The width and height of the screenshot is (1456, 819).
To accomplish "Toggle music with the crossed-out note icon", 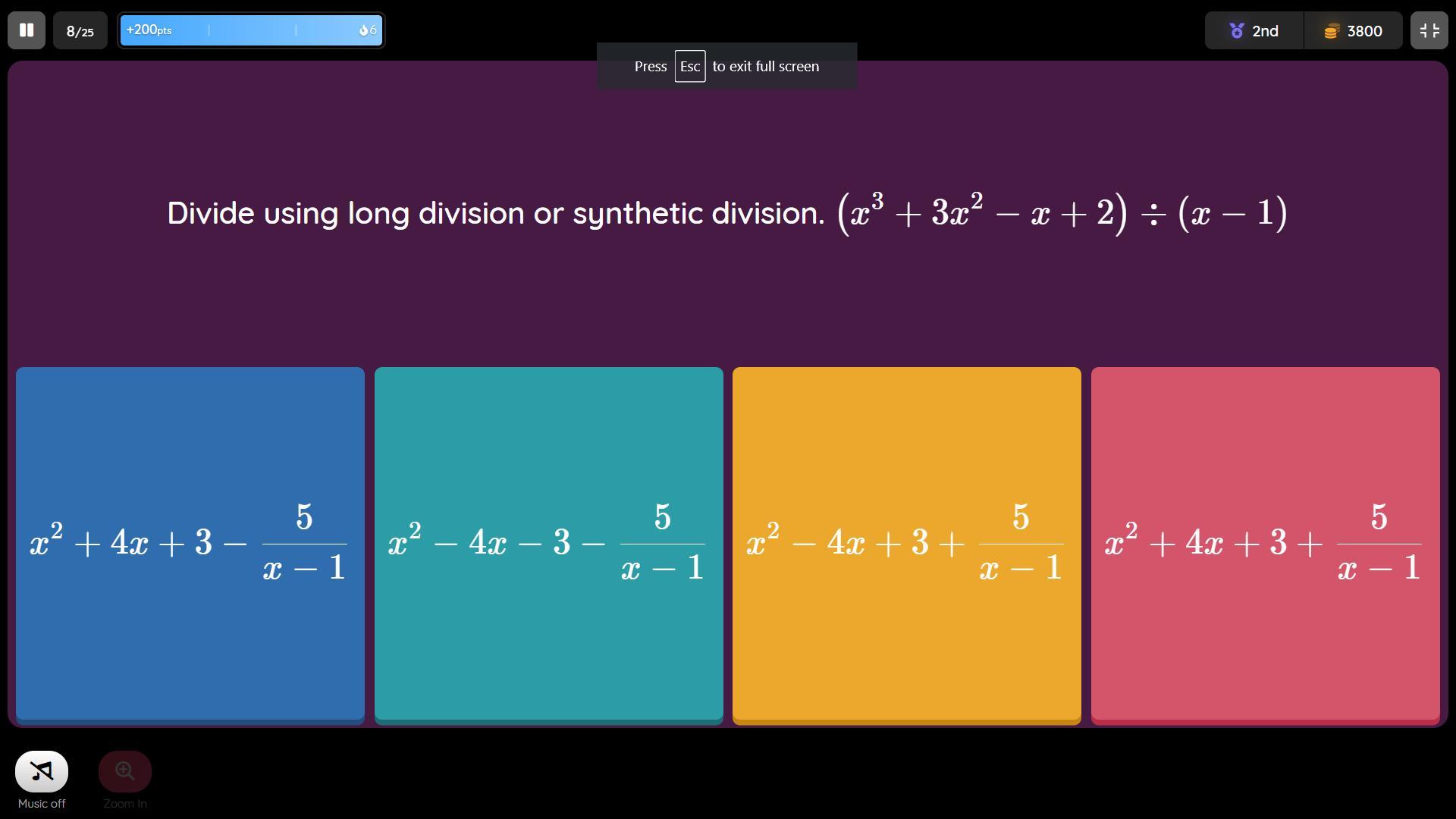I will (42, 771).
